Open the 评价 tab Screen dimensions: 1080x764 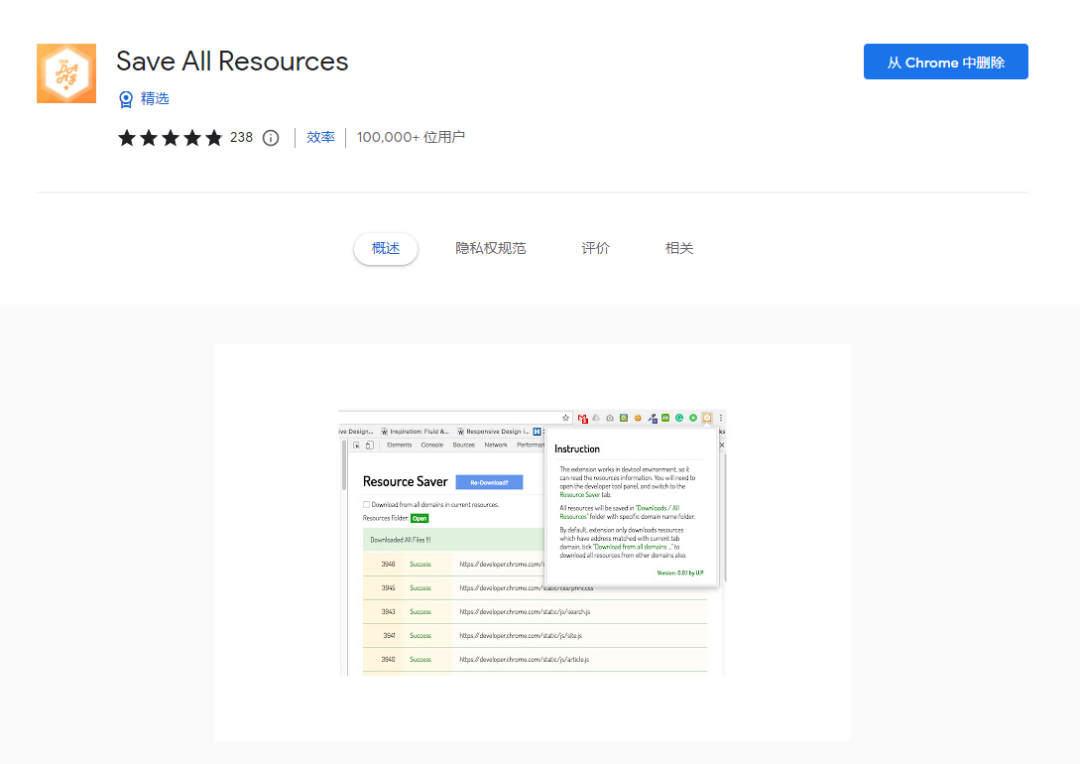click(x=595, y=248)
